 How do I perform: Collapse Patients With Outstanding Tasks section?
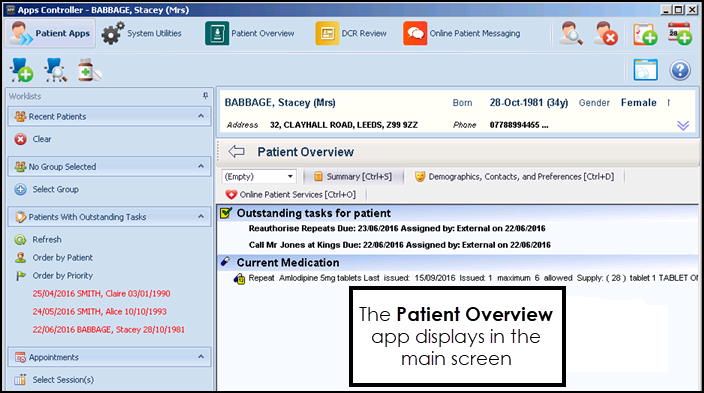pyautogui.click(x=201, y=217)
